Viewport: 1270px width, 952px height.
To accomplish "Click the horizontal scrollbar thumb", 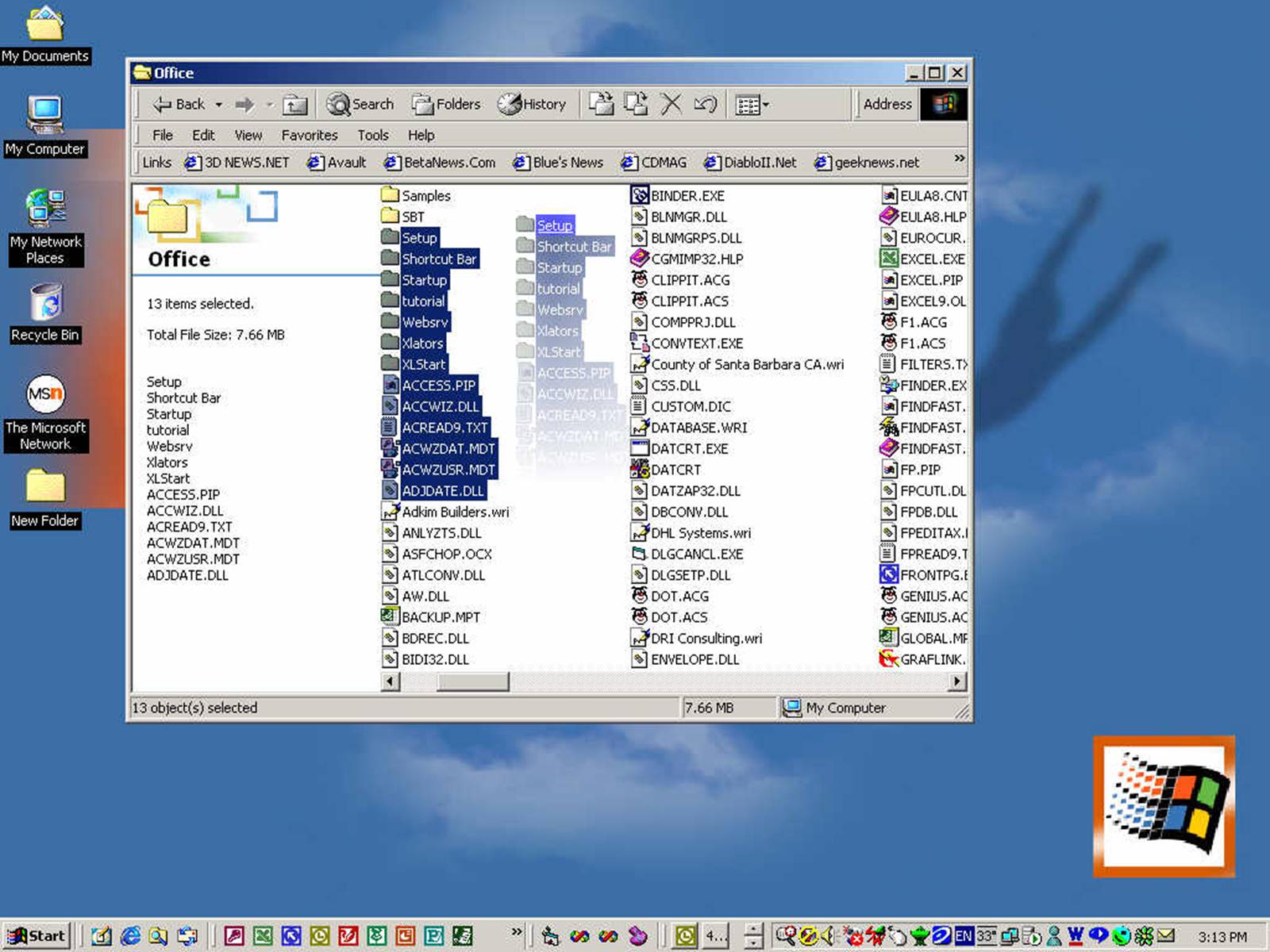I will pyautogui.click(x=473, y=681).
